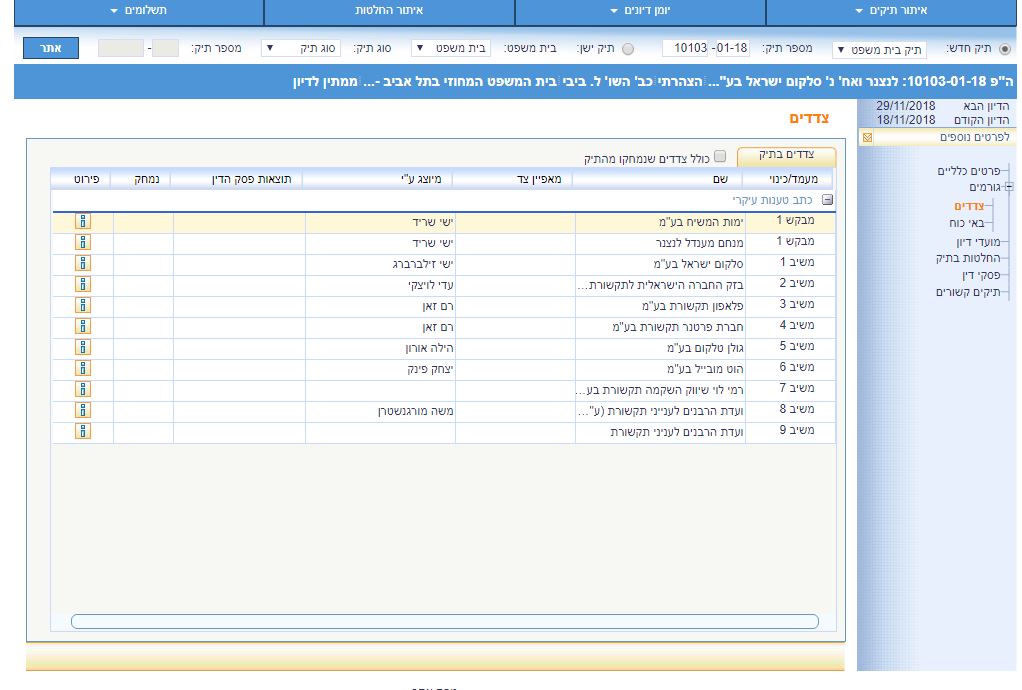
Task: Open החלטות בתיק in the sidebar tree
Action: click(x=968, y=259)
